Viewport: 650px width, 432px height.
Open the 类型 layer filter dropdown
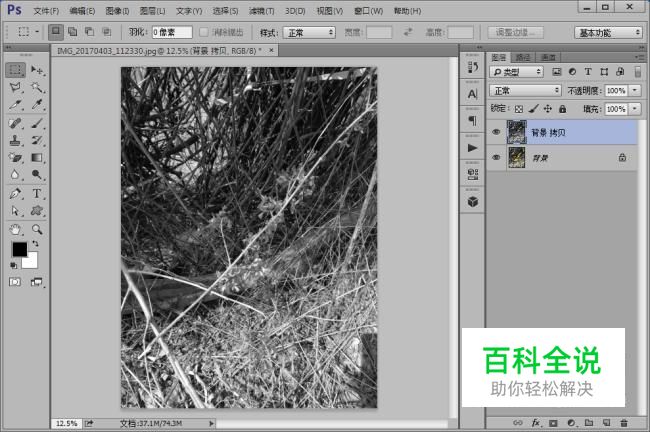click(516, 72)
